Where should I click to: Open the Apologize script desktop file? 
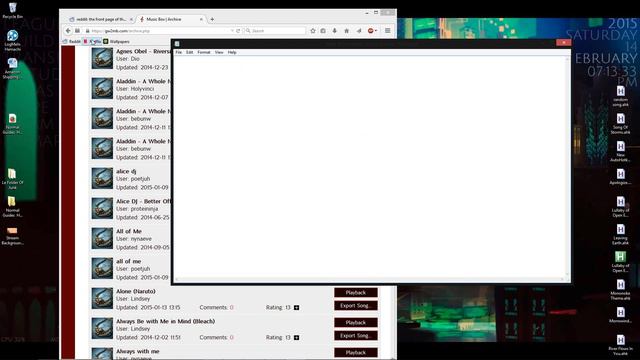point(620,178)
